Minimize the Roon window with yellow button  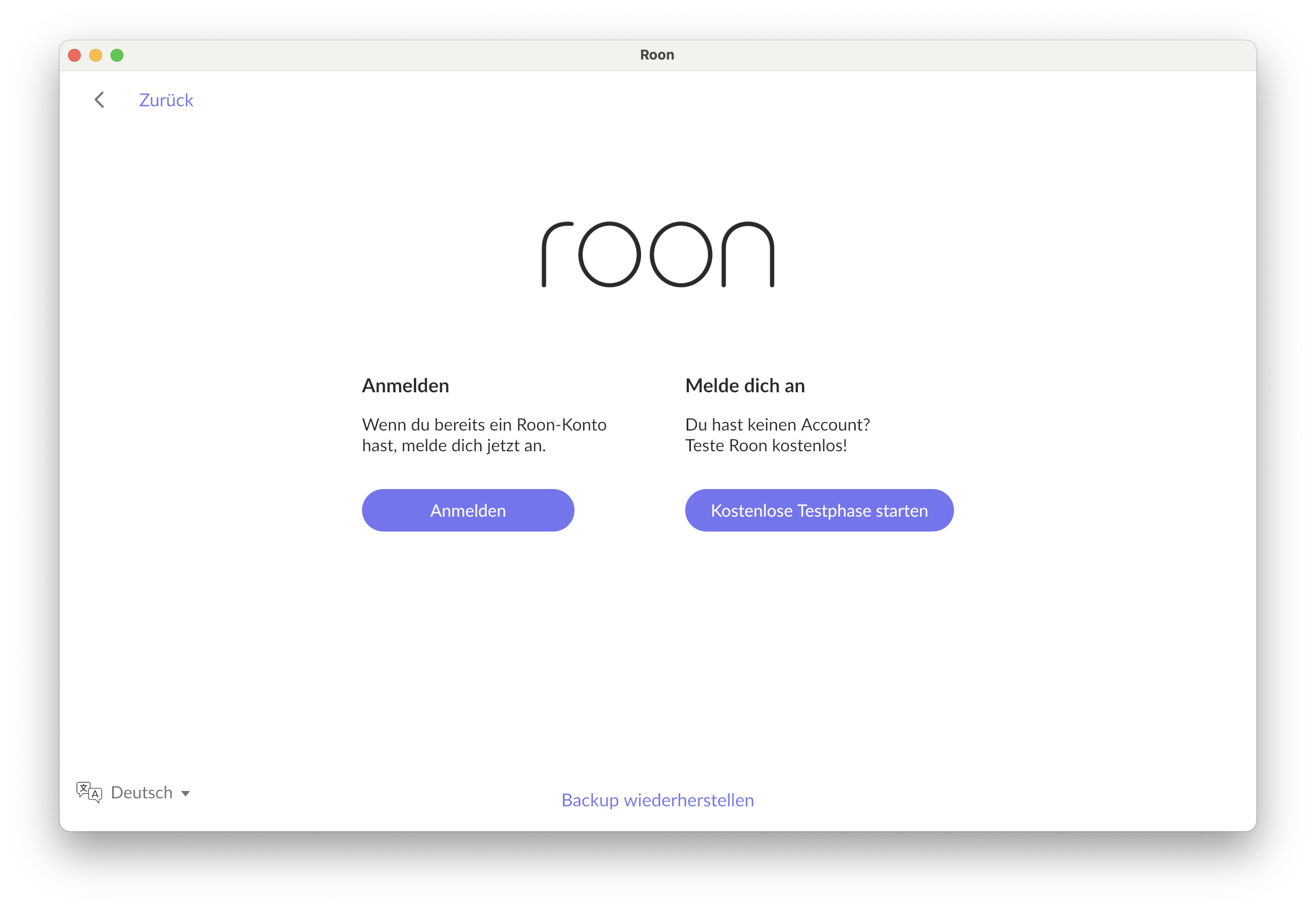tap(96, 55)
